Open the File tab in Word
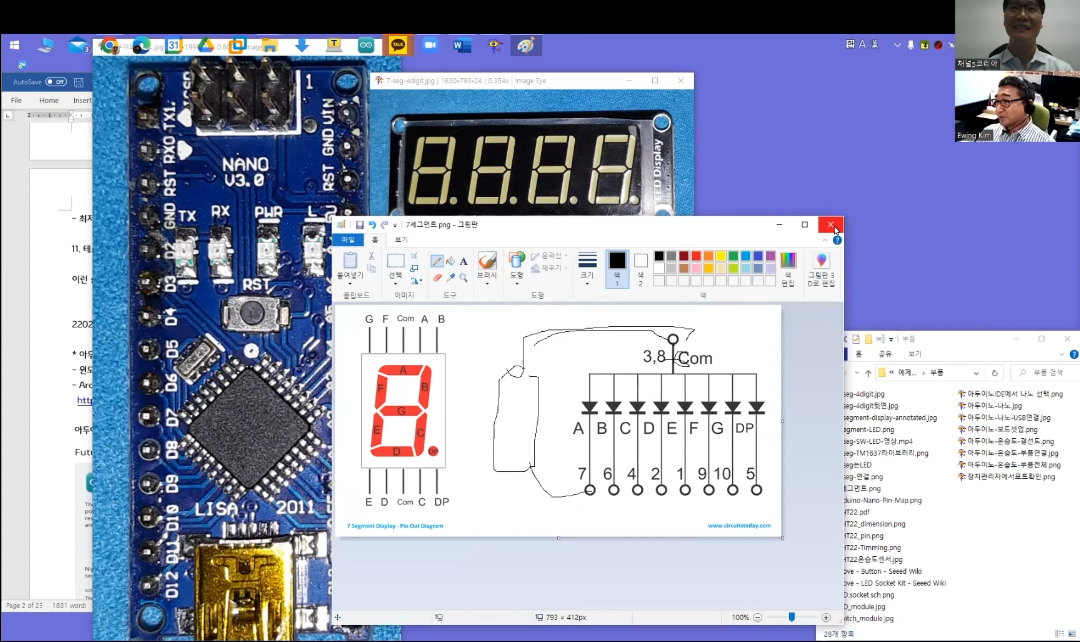The image size is (1080, 642). (16, 101)
